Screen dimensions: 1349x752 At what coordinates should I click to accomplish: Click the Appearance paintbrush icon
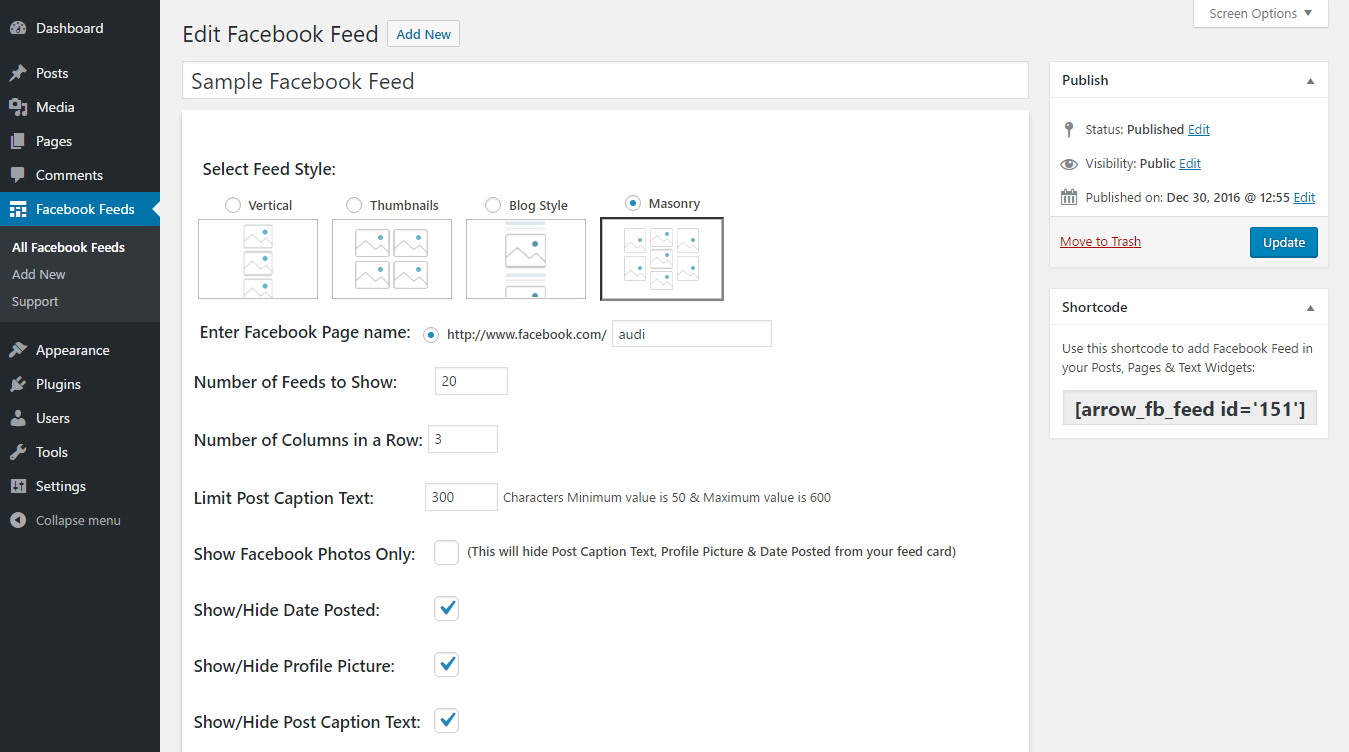18,350
